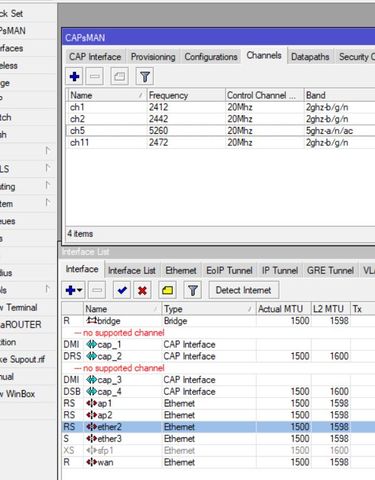Open the Configurations tab
The image size is (375, 480).
click(x=211, y=57)
